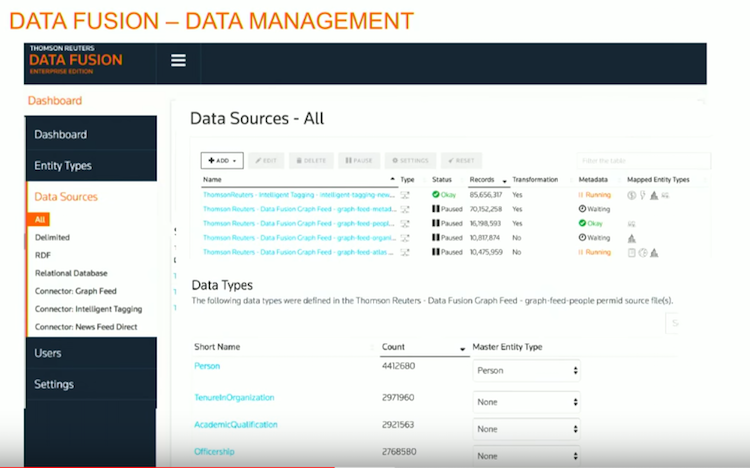Click globe entity icon in graph-feed-atlas row

[x=643, y=253]
